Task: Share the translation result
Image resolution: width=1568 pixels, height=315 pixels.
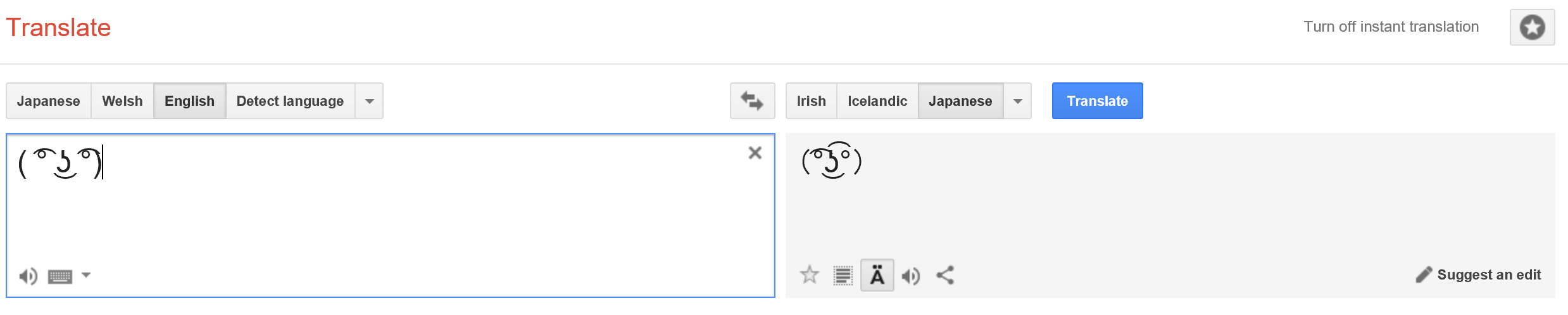Action: (945, 275)
